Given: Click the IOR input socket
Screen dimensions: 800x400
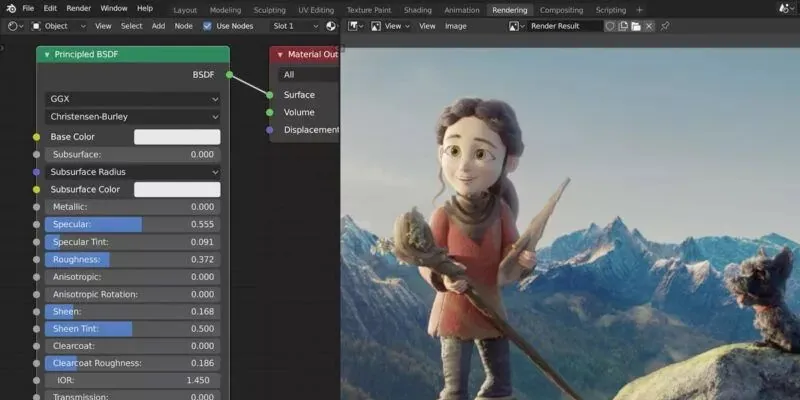Looking at the screenshot, I should point(36,381).
